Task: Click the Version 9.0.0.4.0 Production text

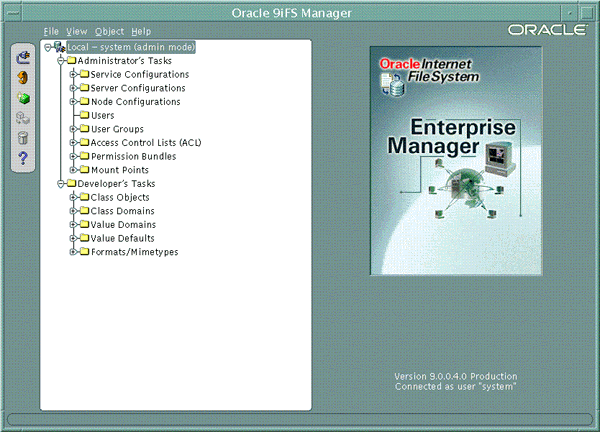Action: pyautogui.click(x=456, y=376)
